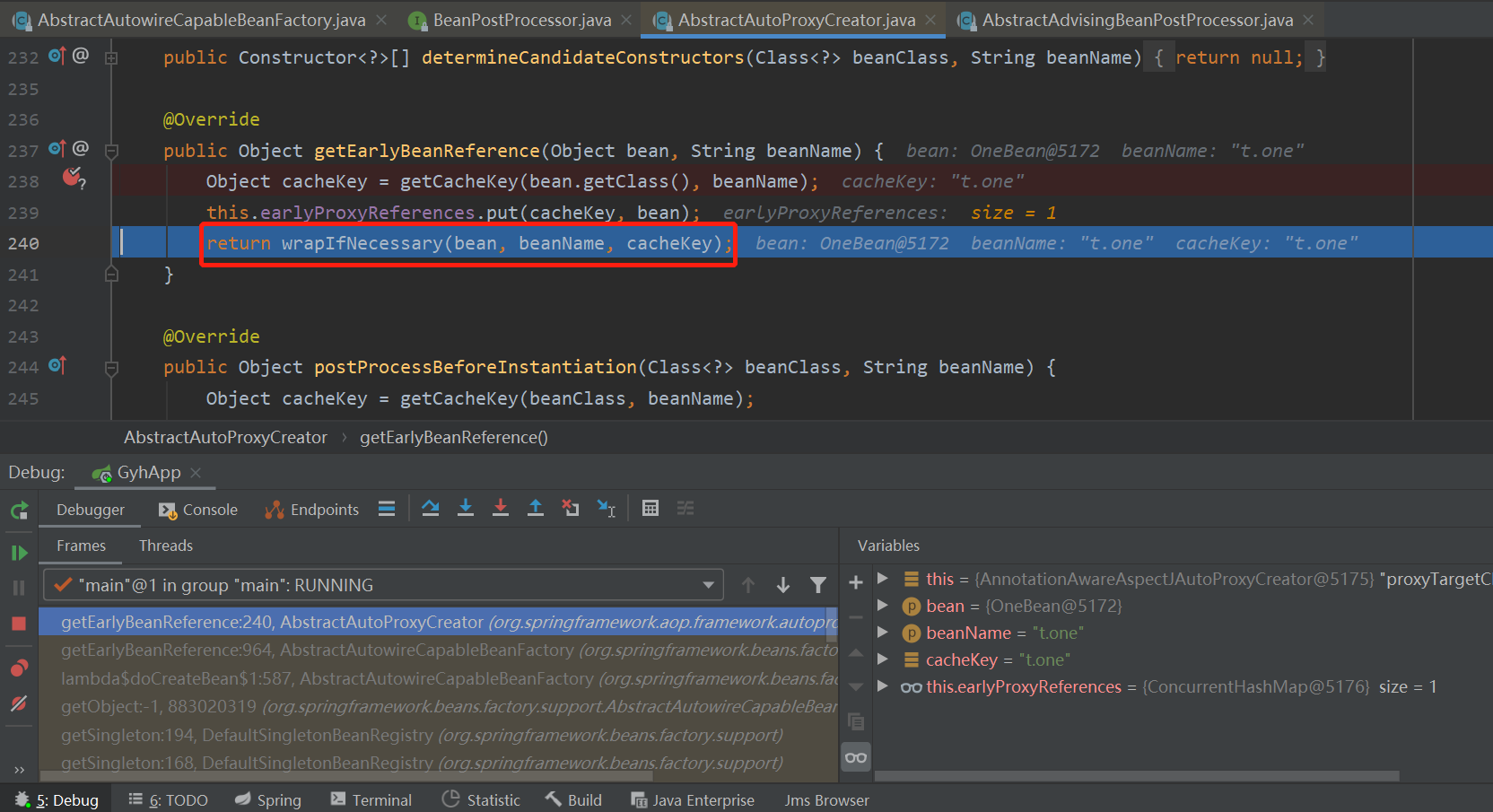Show more debug sidebar actions chevron
The image size is (1493, 812).
[x=19, y=770]
